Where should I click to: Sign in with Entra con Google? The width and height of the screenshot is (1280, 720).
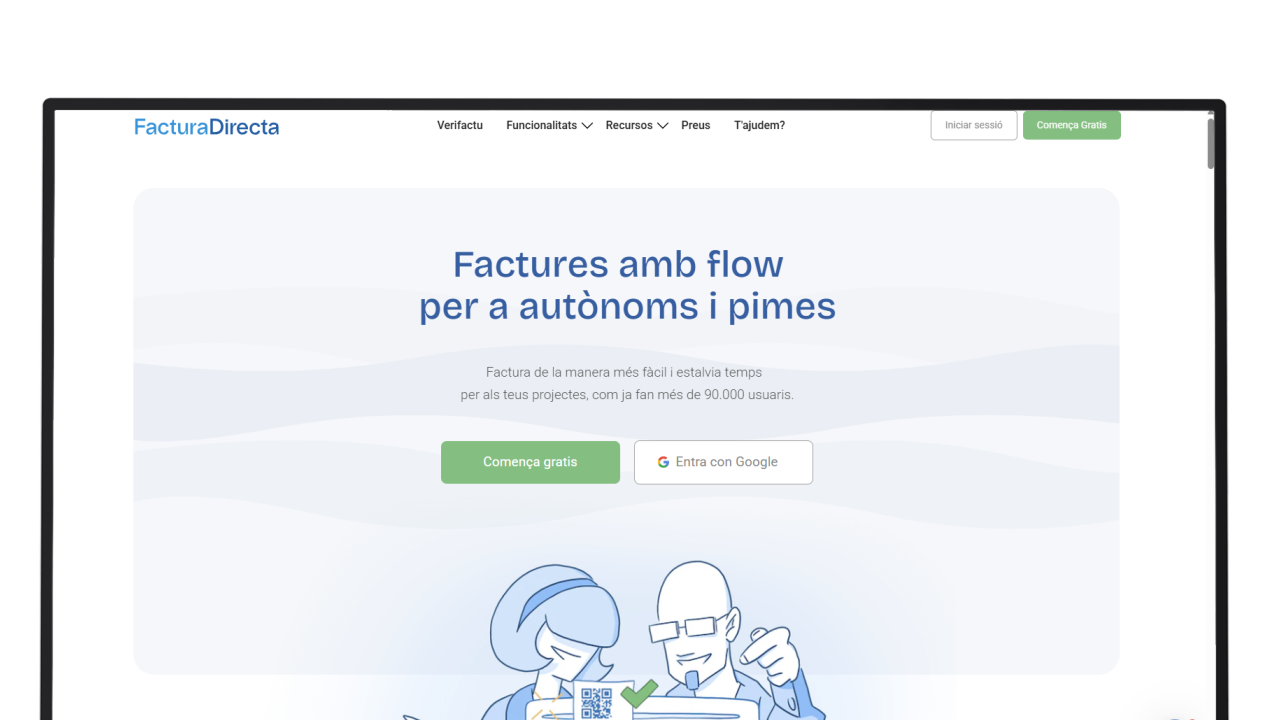[723, 462]
